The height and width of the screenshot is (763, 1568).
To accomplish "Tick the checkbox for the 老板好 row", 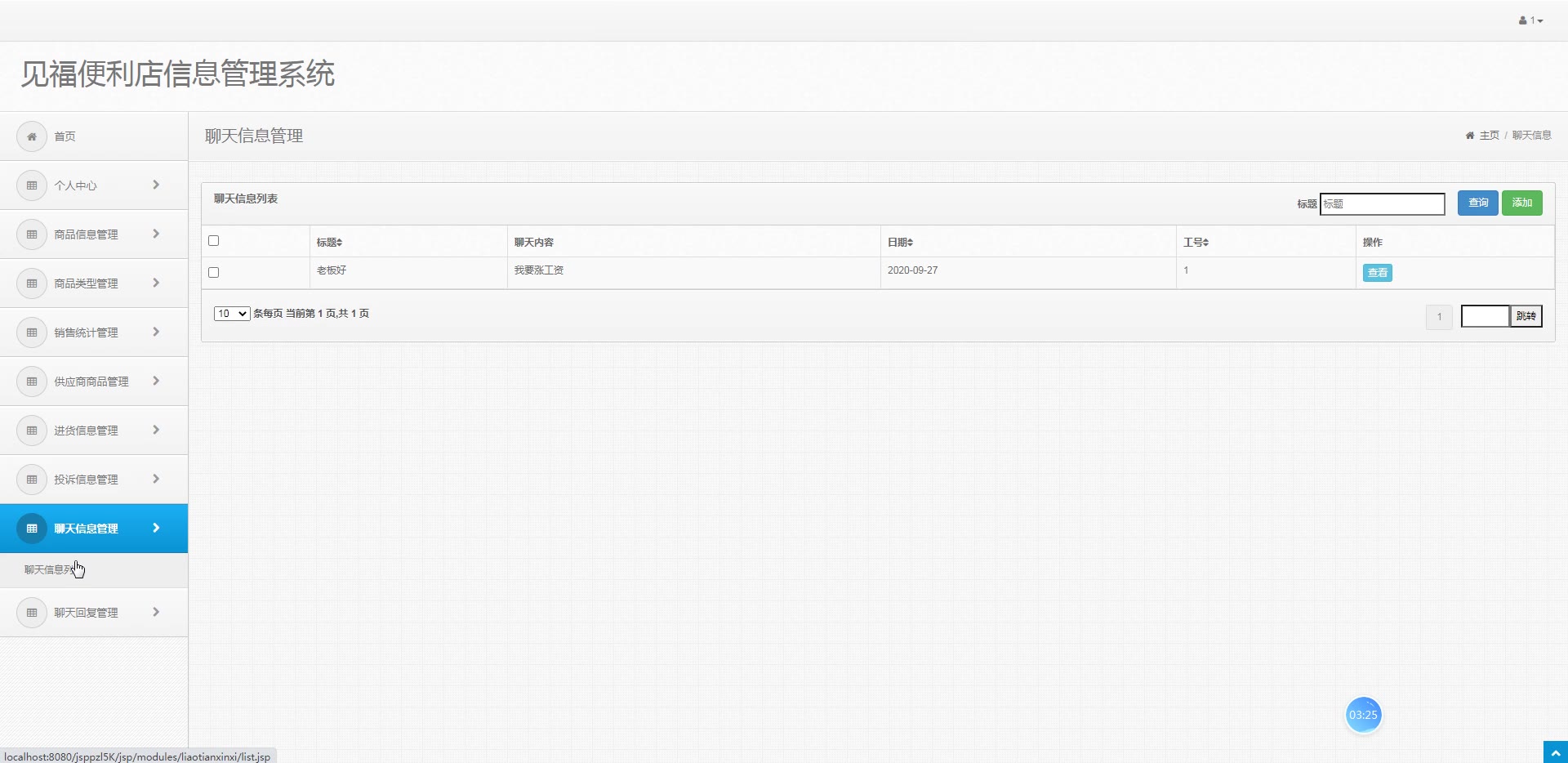I will (214, 273).
